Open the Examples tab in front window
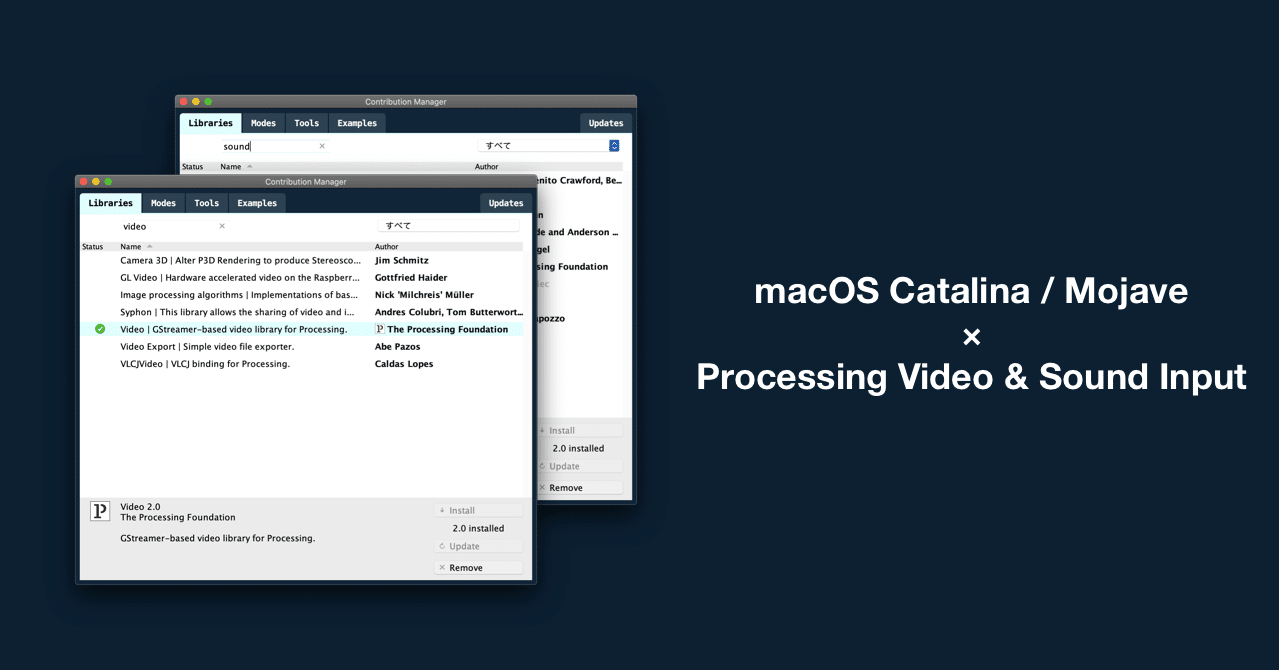1279x670 pixels. coord(257,203)
